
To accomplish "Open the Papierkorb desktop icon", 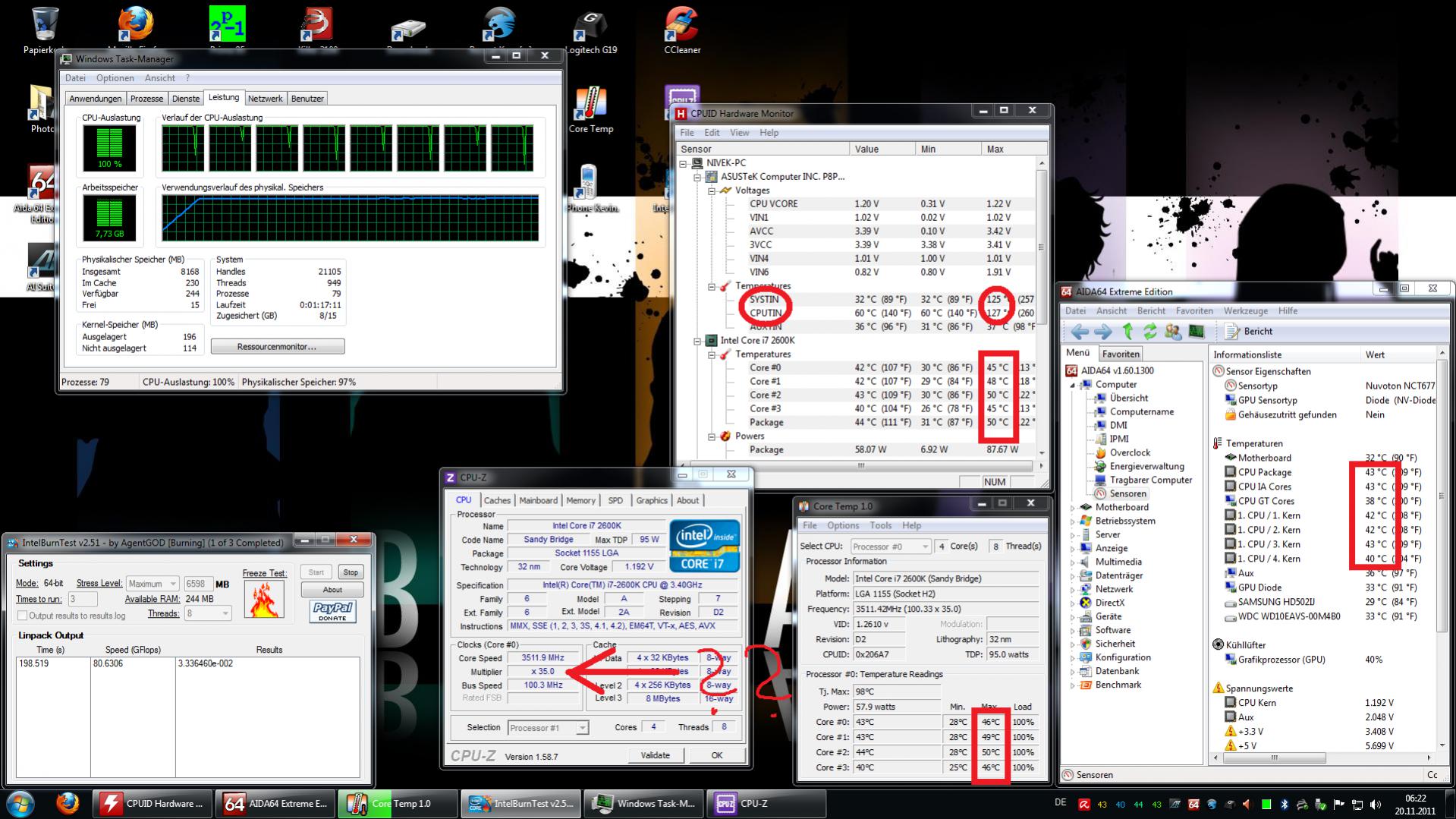I will (44, 30).
